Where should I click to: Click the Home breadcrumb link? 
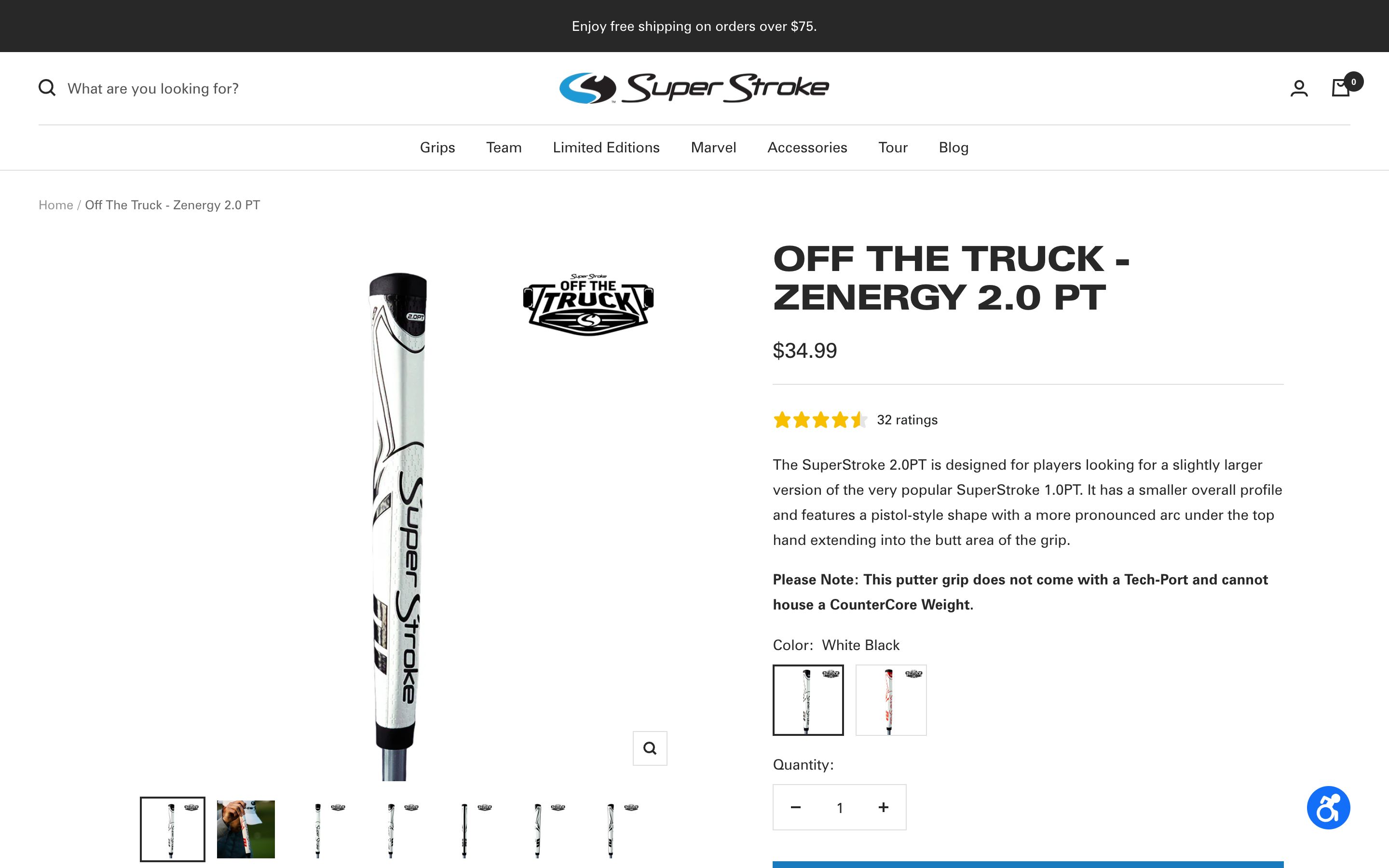(55, 205)
